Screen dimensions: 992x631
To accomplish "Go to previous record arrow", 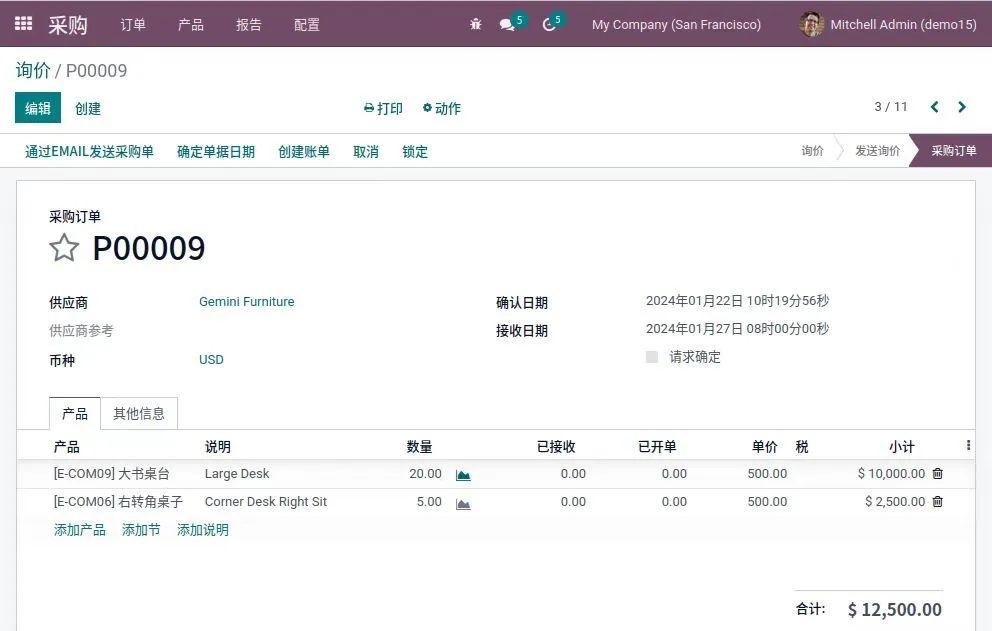I will tap(935, 107).
